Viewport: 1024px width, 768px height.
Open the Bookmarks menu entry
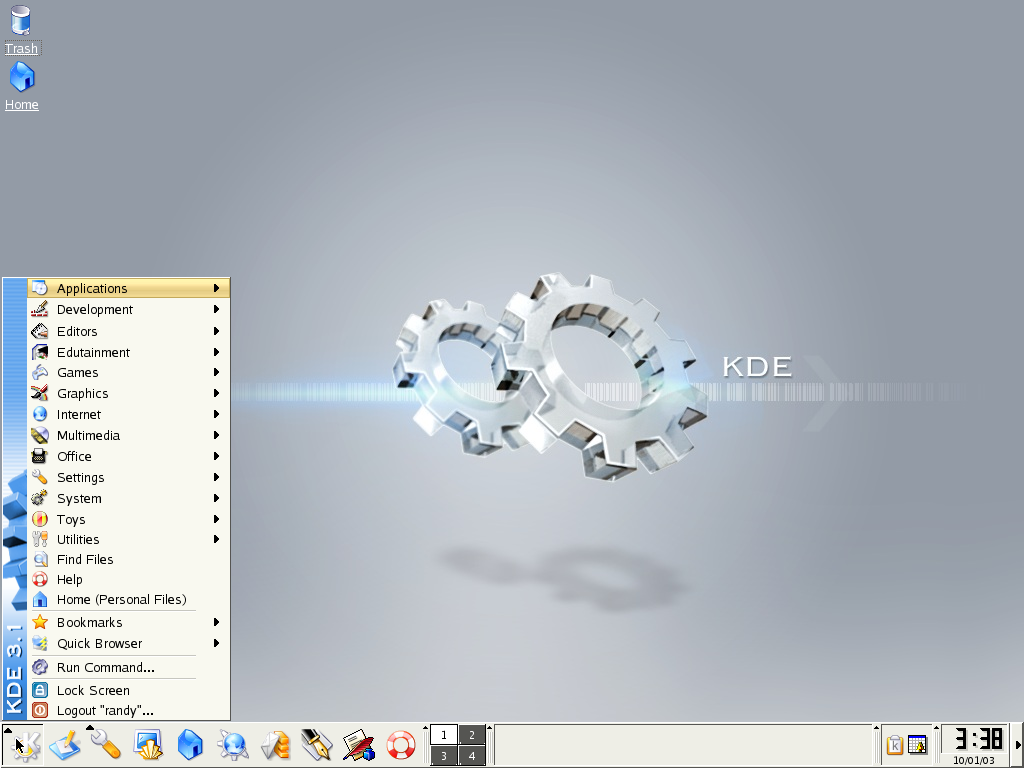click(x=129, y=622)
